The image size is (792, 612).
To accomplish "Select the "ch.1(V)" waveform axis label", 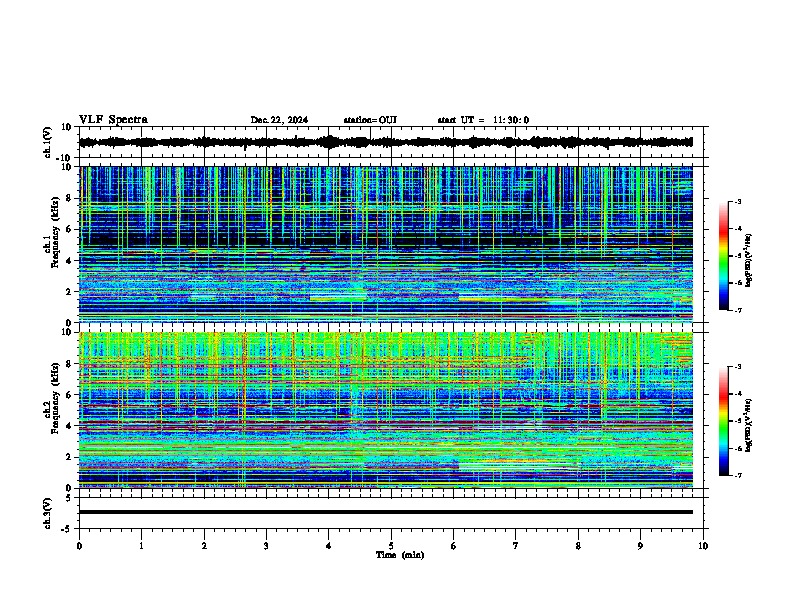I will tap(47, 142).
